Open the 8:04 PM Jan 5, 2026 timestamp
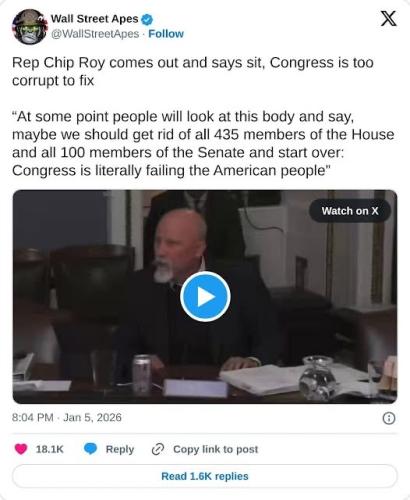The width and height of the screenshot is (410, 500). coord(67,417)
